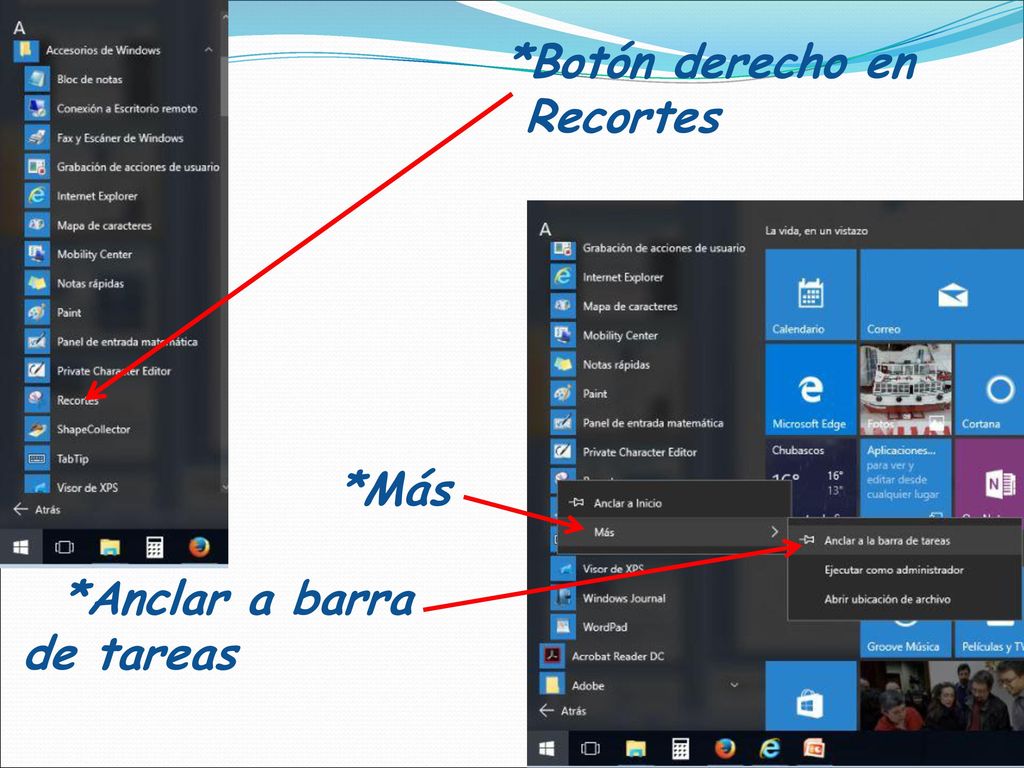Open Notas rápidas icon in left menu

[x=37, y=283]
